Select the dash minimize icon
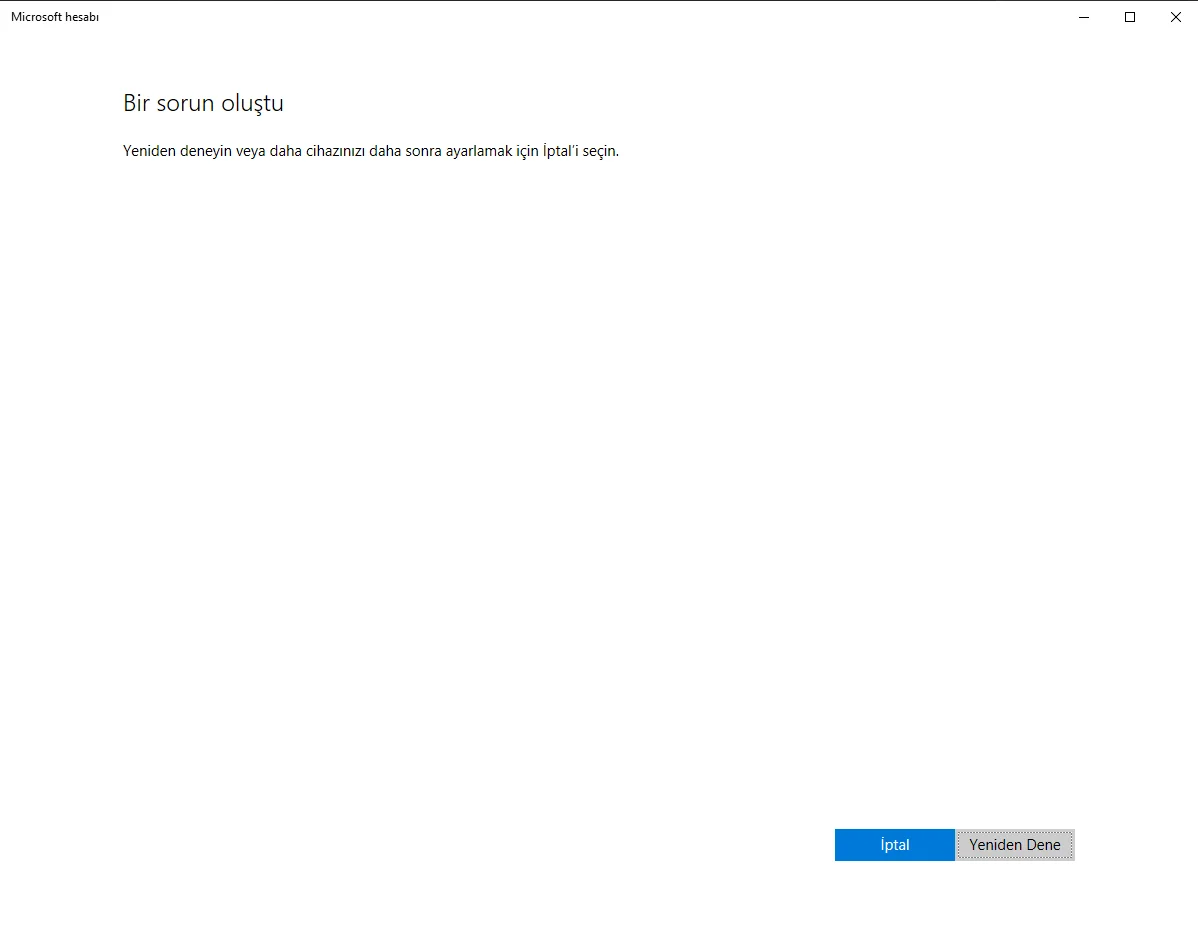The image size is (1198, 931). click(x=1083, y=17)
